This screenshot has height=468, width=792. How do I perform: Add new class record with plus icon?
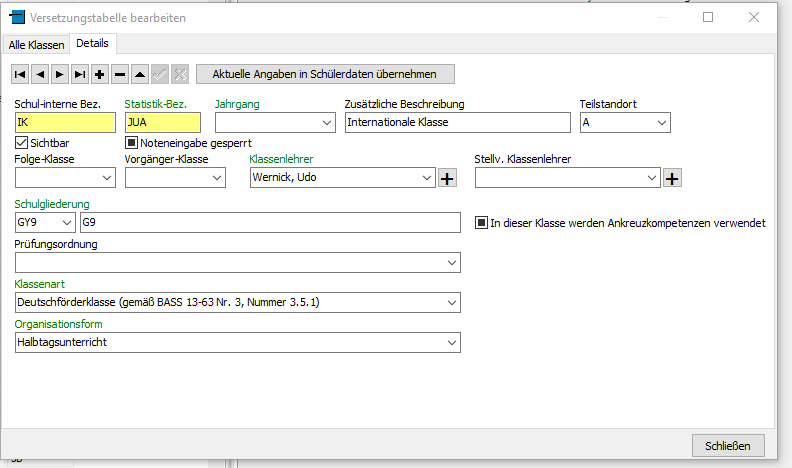point(100,74)
